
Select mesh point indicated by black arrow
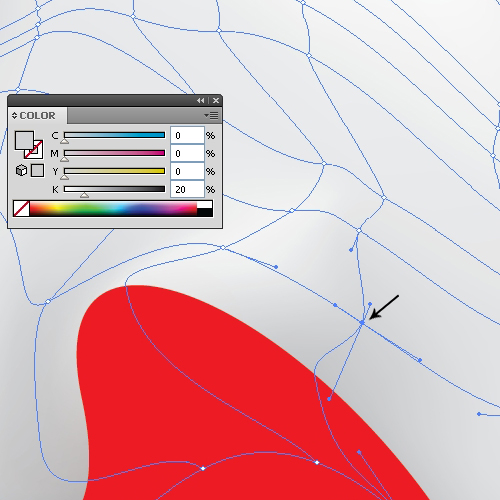coord(362,322)
